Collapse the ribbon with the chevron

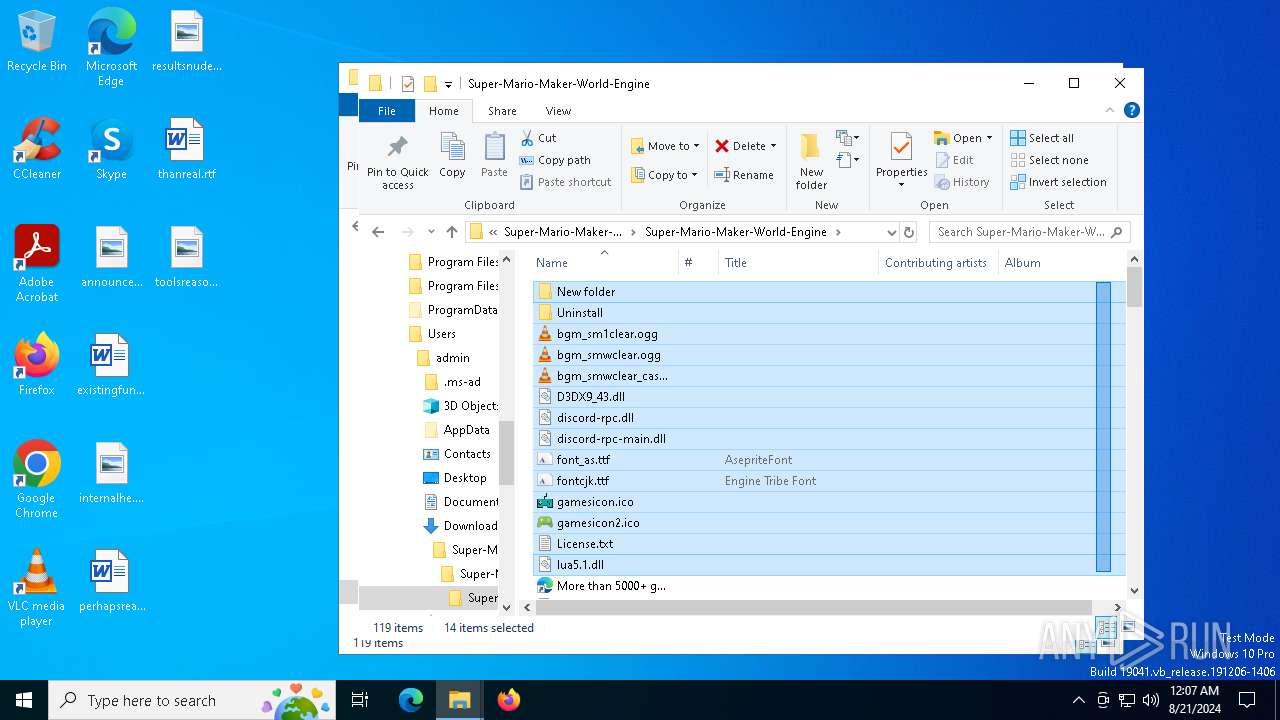[1109, 111]
